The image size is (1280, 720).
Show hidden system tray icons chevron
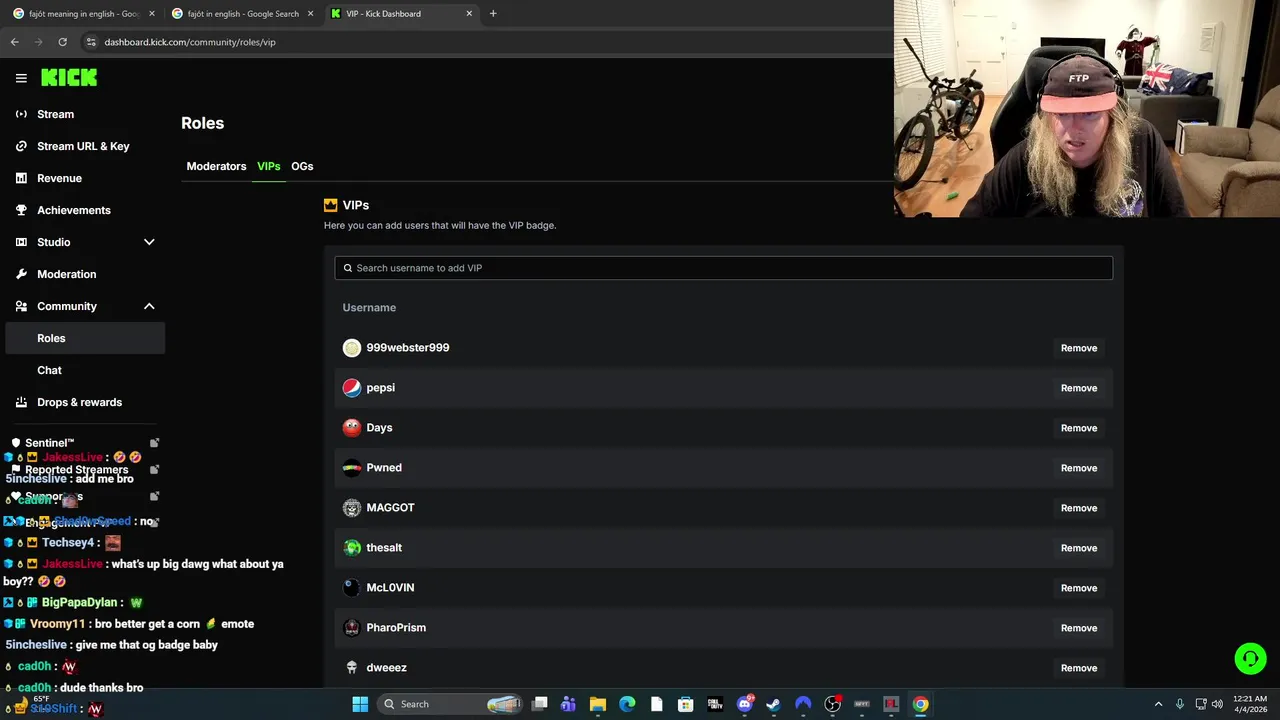point(1158,704)
